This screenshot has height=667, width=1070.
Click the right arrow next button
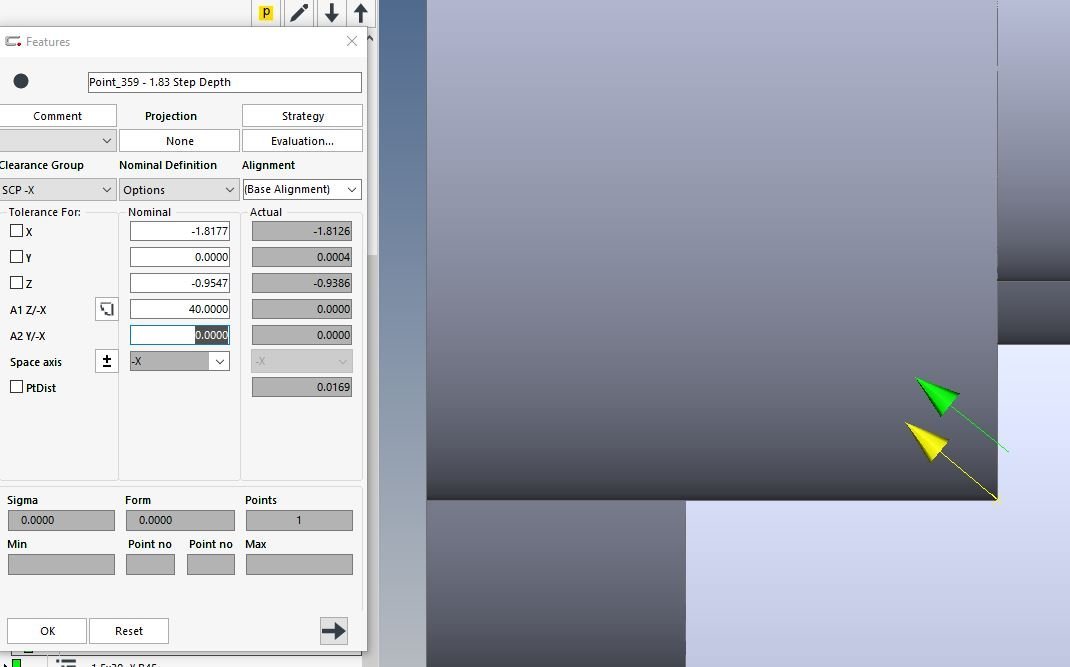334,631
